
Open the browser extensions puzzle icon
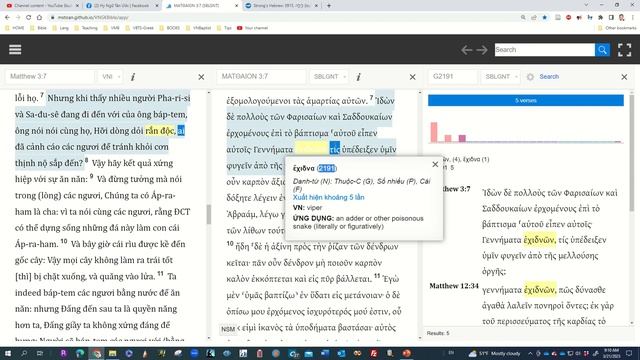(600, 18)
